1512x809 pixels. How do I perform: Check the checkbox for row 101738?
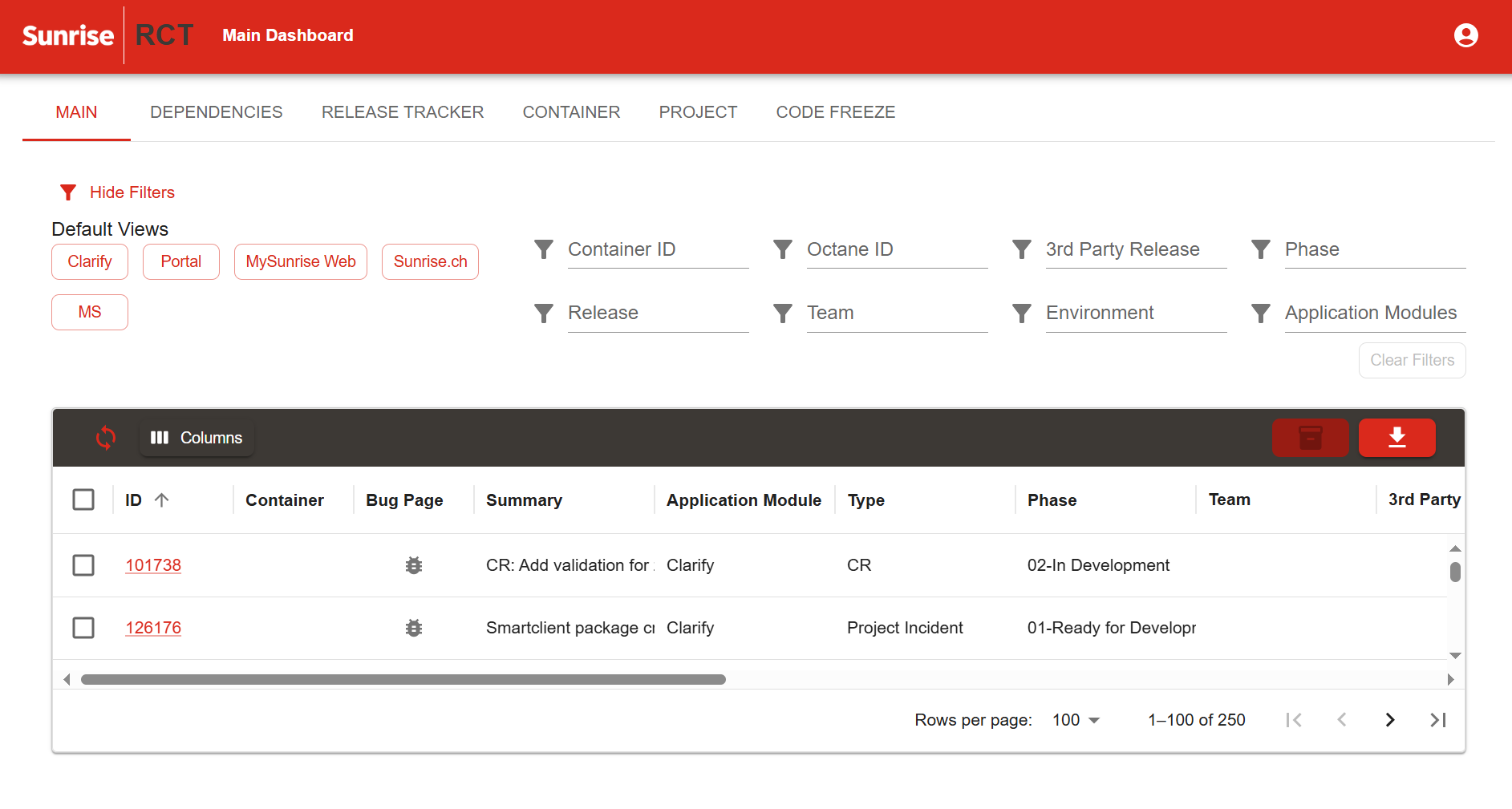tap(83, 565)
